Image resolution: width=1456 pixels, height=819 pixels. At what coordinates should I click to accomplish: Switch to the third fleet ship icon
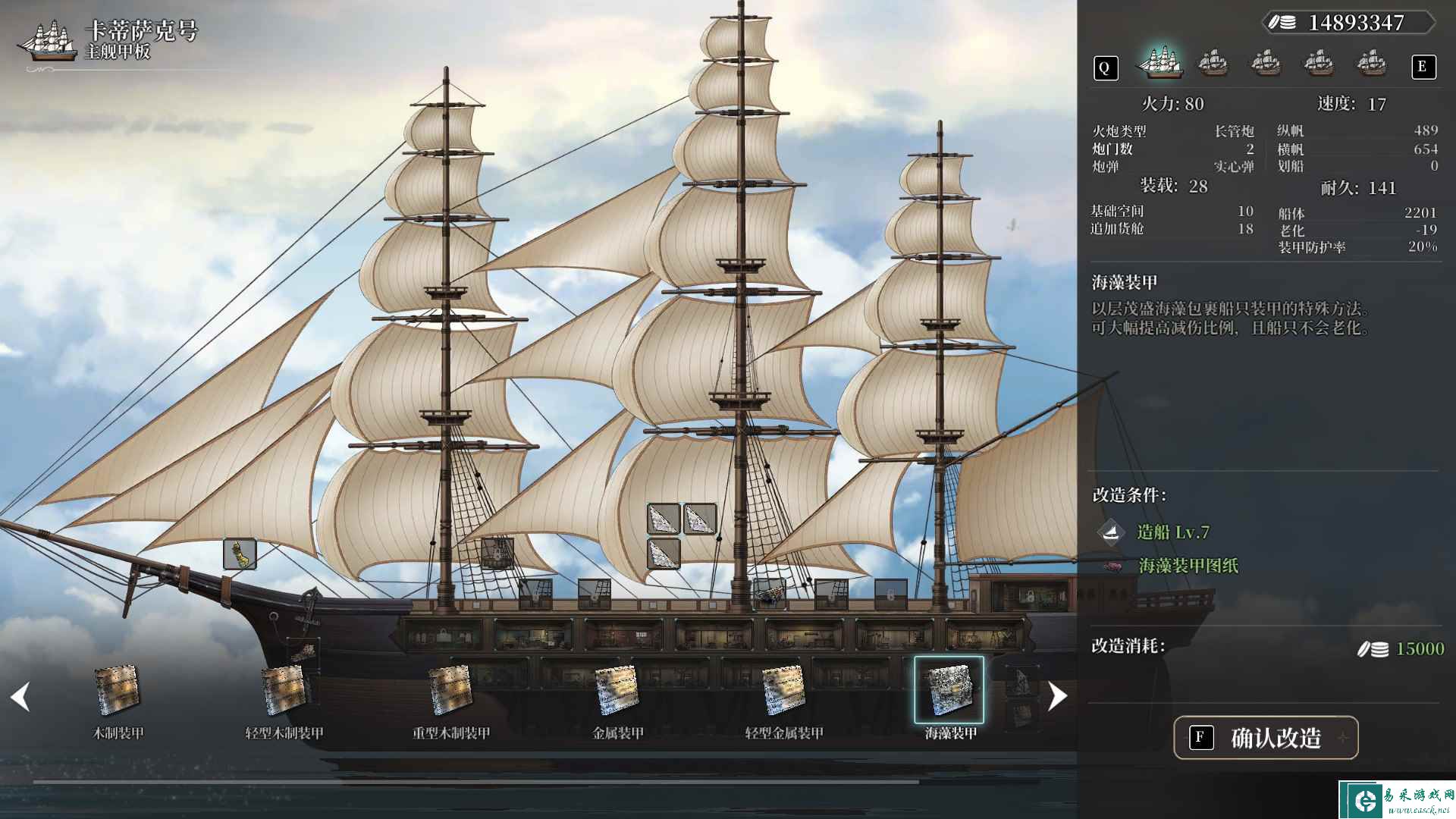click(x=1266, y=62)
